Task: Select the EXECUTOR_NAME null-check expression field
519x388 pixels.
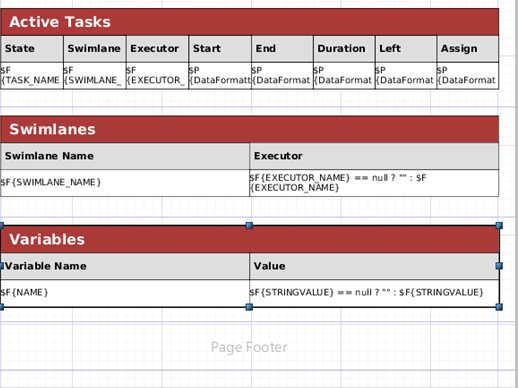Action: [374, 183]
